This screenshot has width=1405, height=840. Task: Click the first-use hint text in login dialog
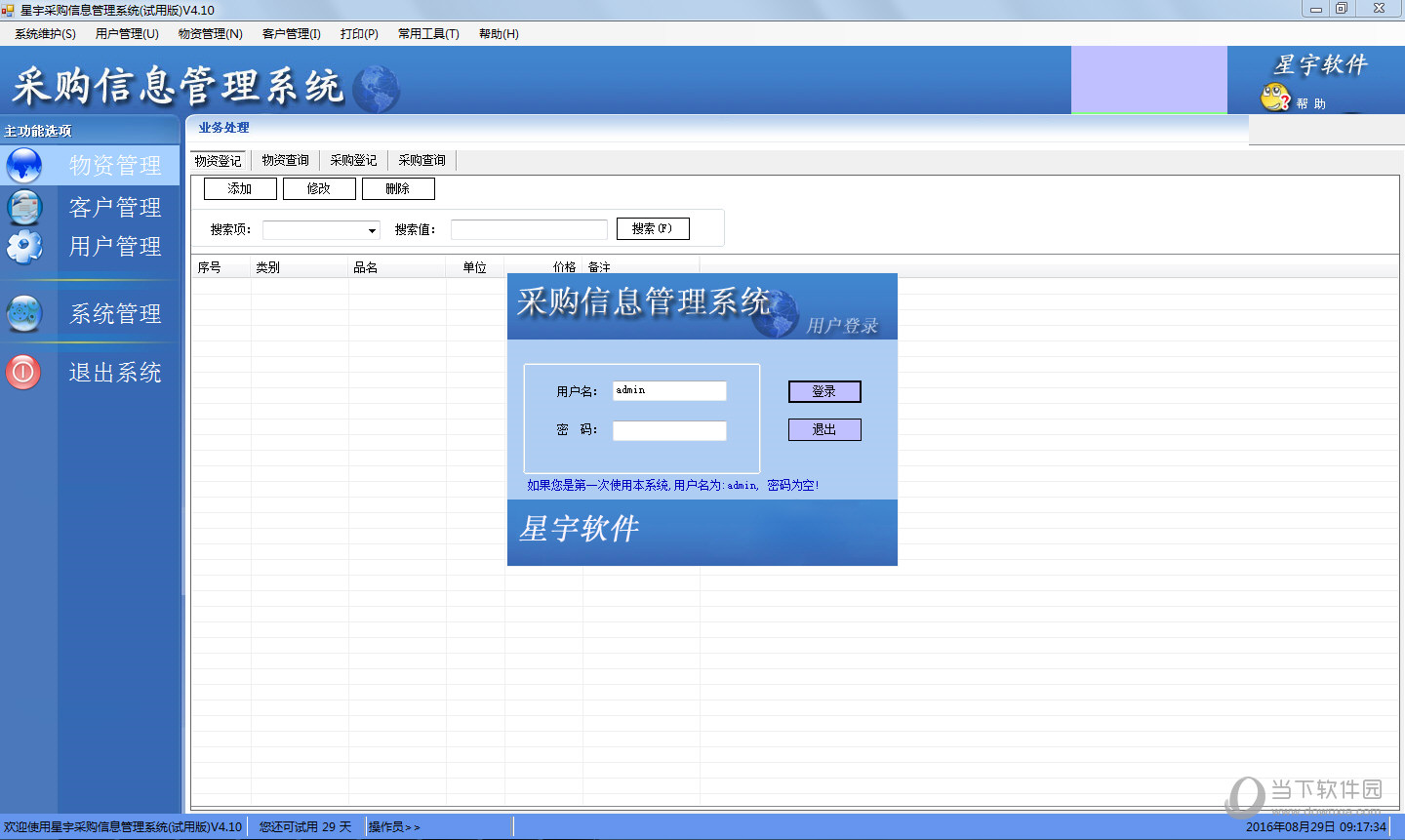click(x=673, y=485)
